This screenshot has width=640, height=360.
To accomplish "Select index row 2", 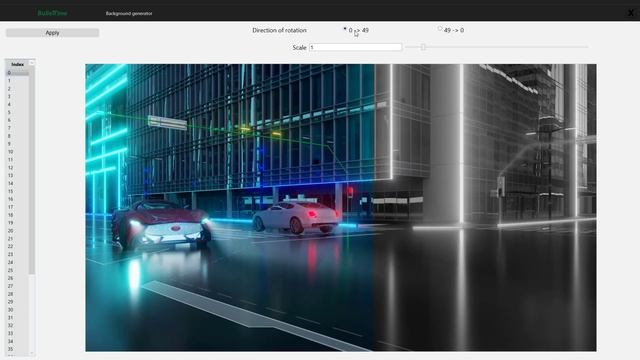I will [x=17, y=89].
